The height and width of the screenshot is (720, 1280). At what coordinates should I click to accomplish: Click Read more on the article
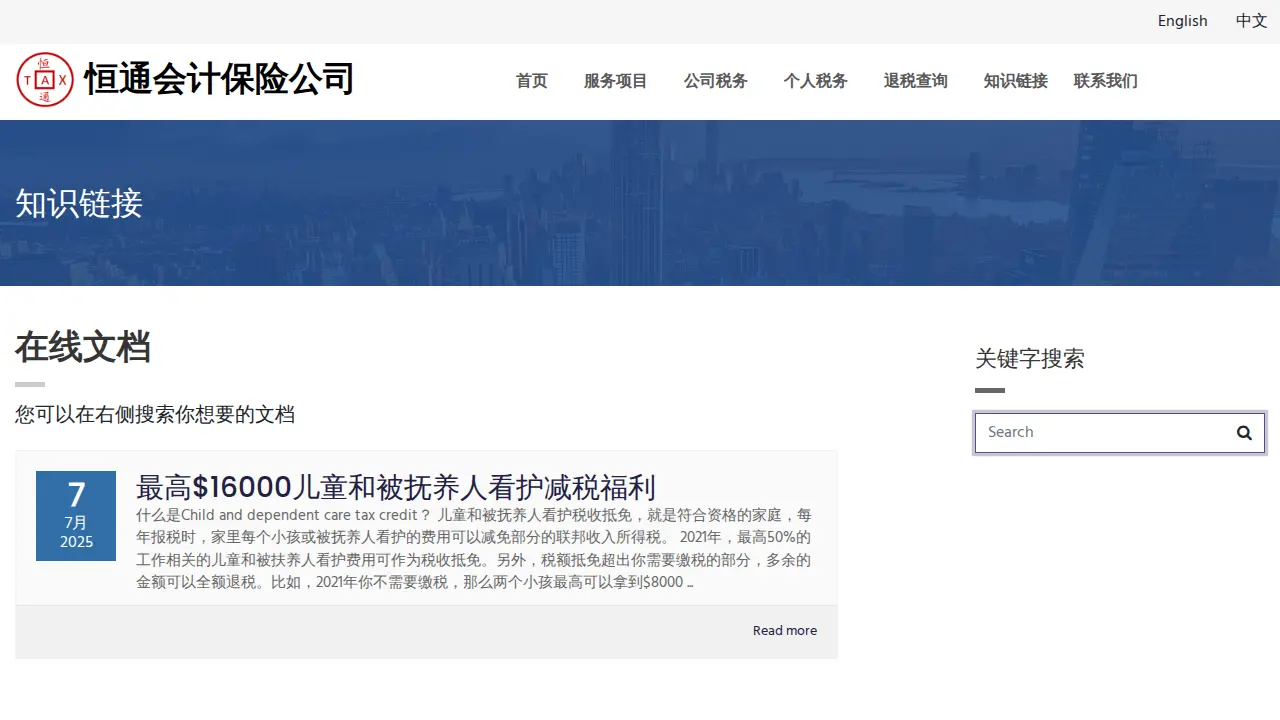(785, 631)
